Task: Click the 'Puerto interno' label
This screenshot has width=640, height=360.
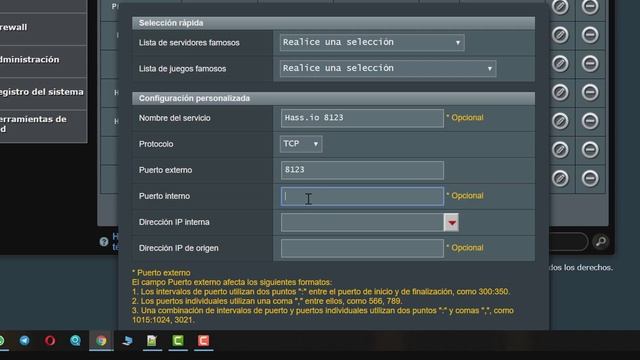Action: (164, 196)
